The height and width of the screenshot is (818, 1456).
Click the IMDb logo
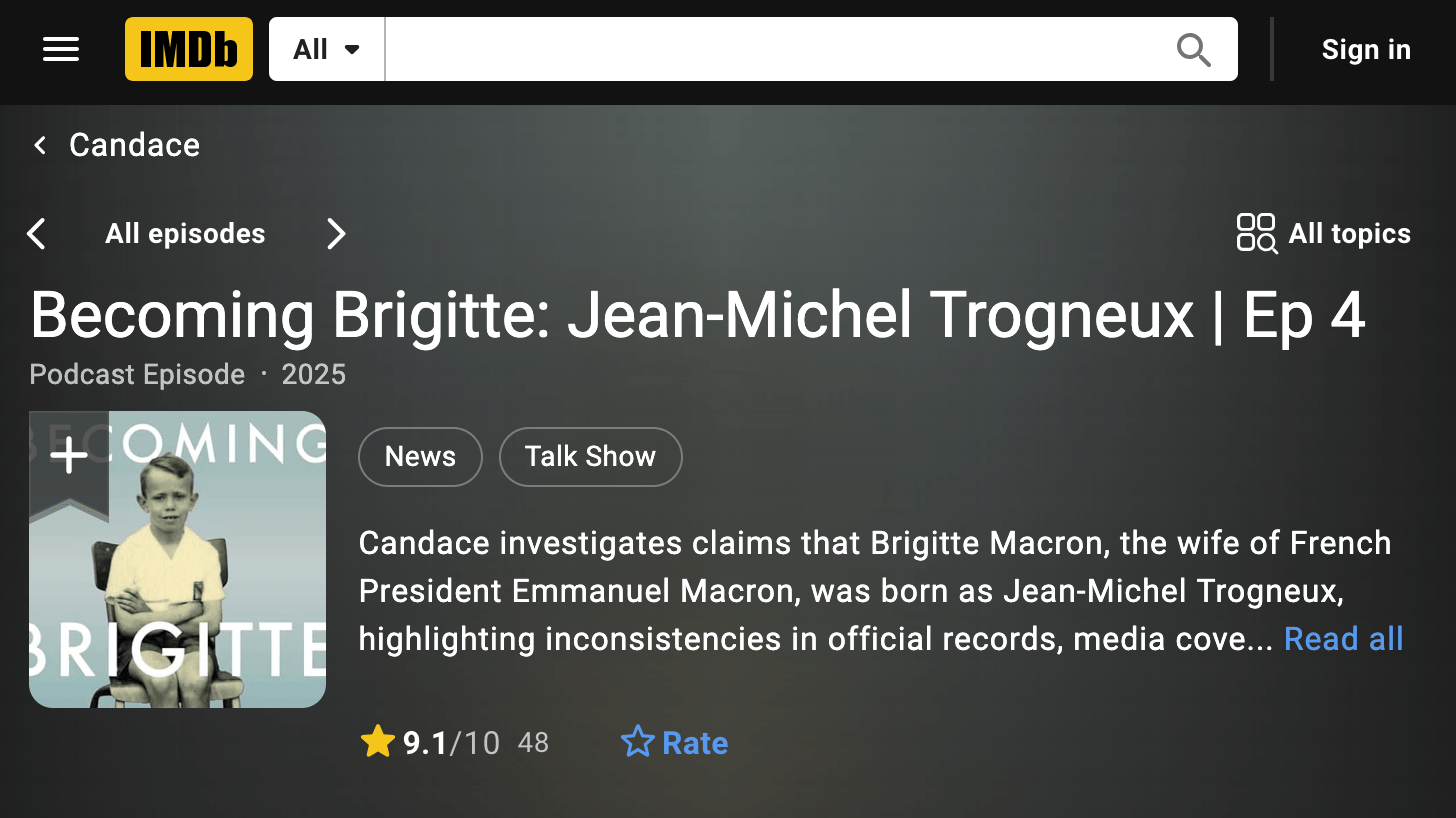[189, 49]
